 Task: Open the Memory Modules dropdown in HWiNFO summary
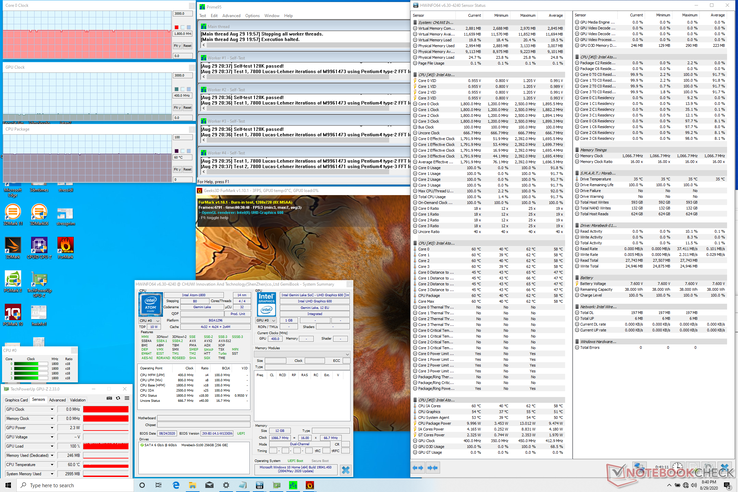(302, 354)
